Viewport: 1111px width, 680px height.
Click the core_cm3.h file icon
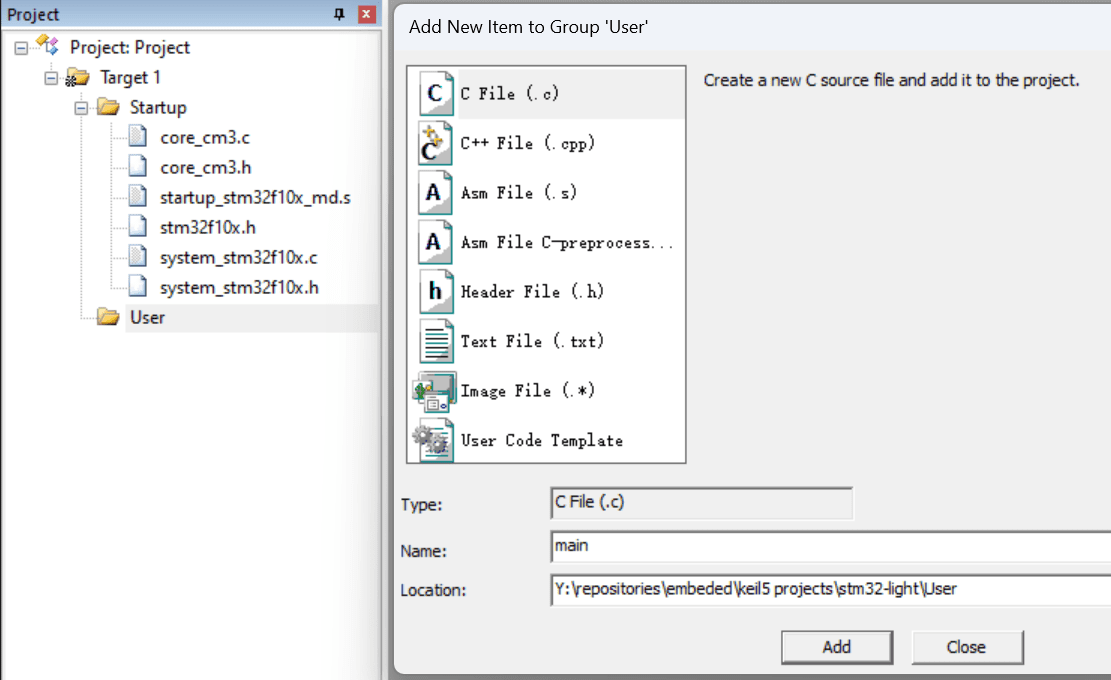coord(138,166)
